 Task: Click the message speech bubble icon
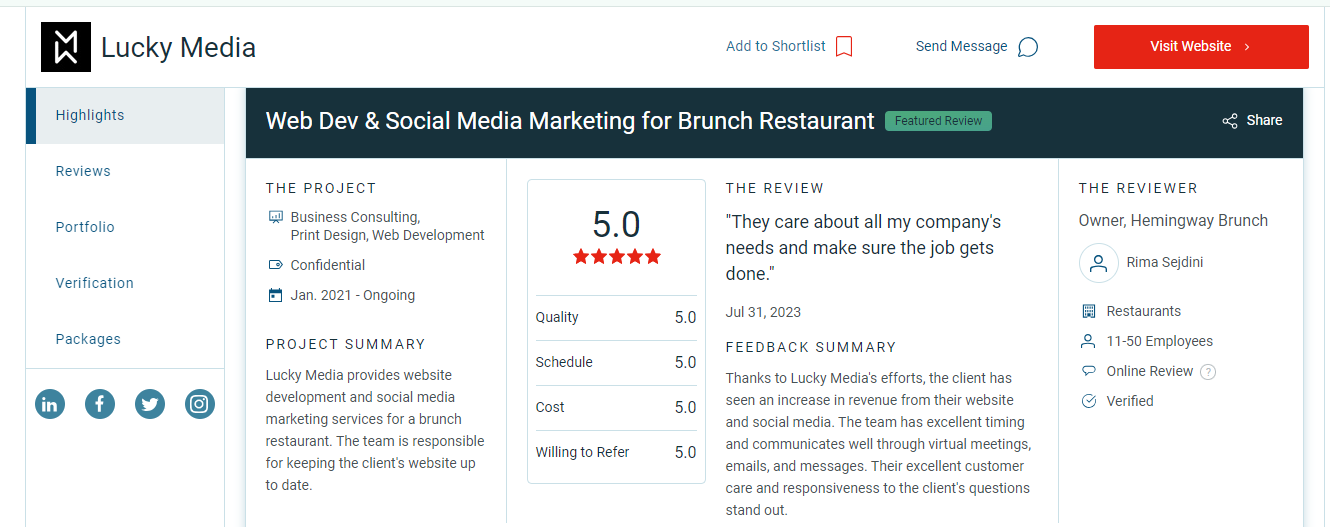click(x=1027, y=47)
